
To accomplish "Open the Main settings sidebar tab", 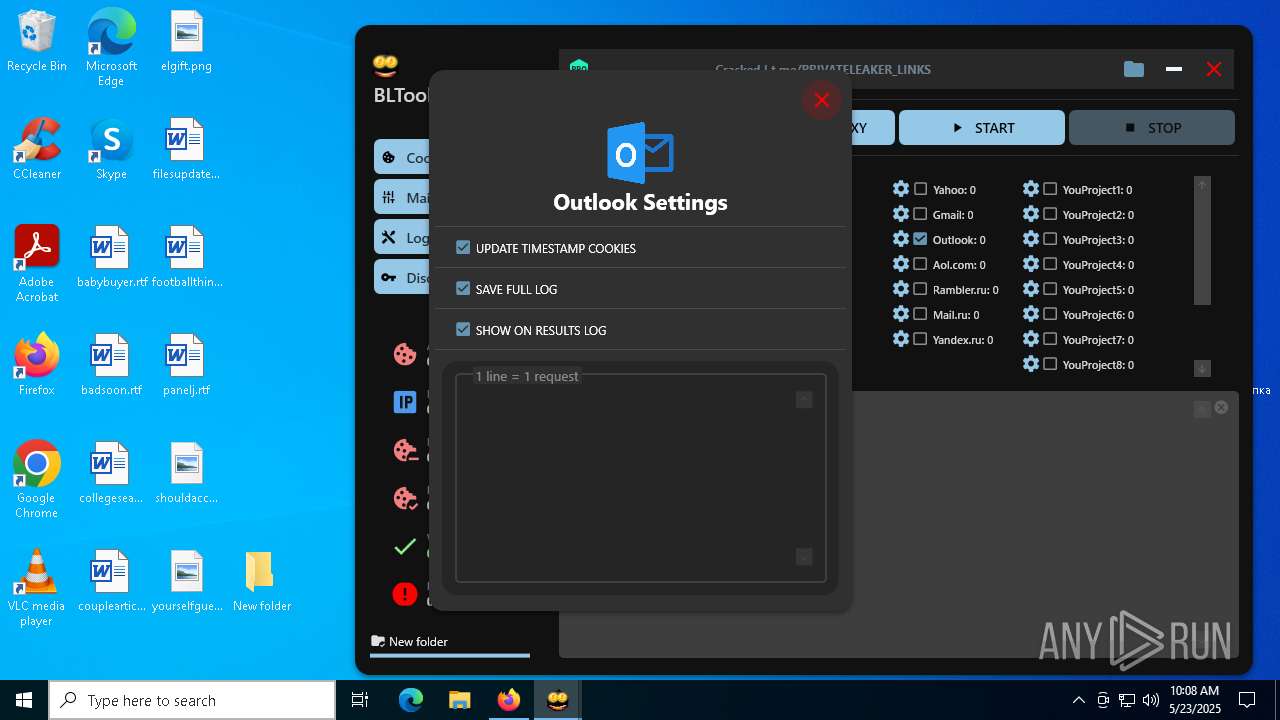I will pos(402,197).
